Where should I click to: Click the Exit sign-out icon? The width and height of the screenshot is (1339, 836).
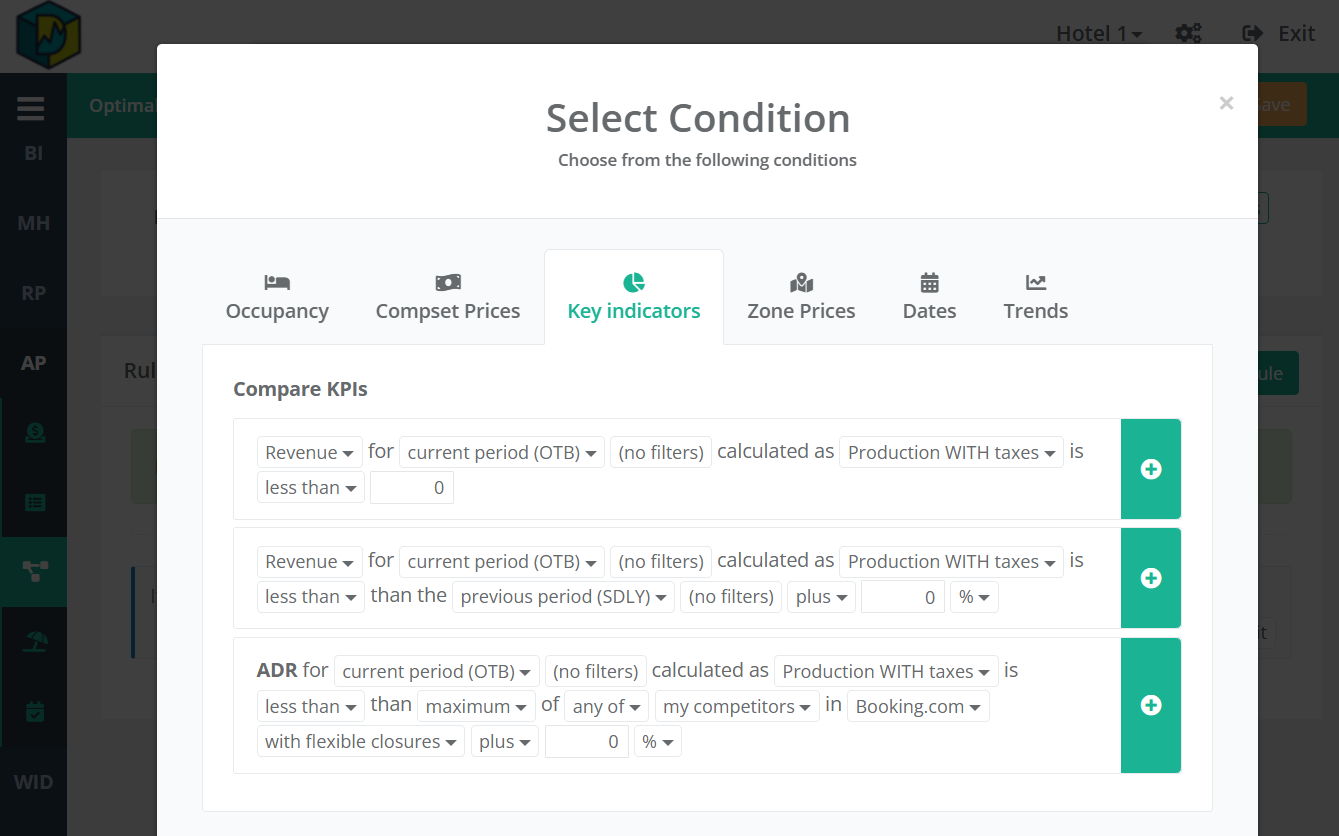[1252, 33]
